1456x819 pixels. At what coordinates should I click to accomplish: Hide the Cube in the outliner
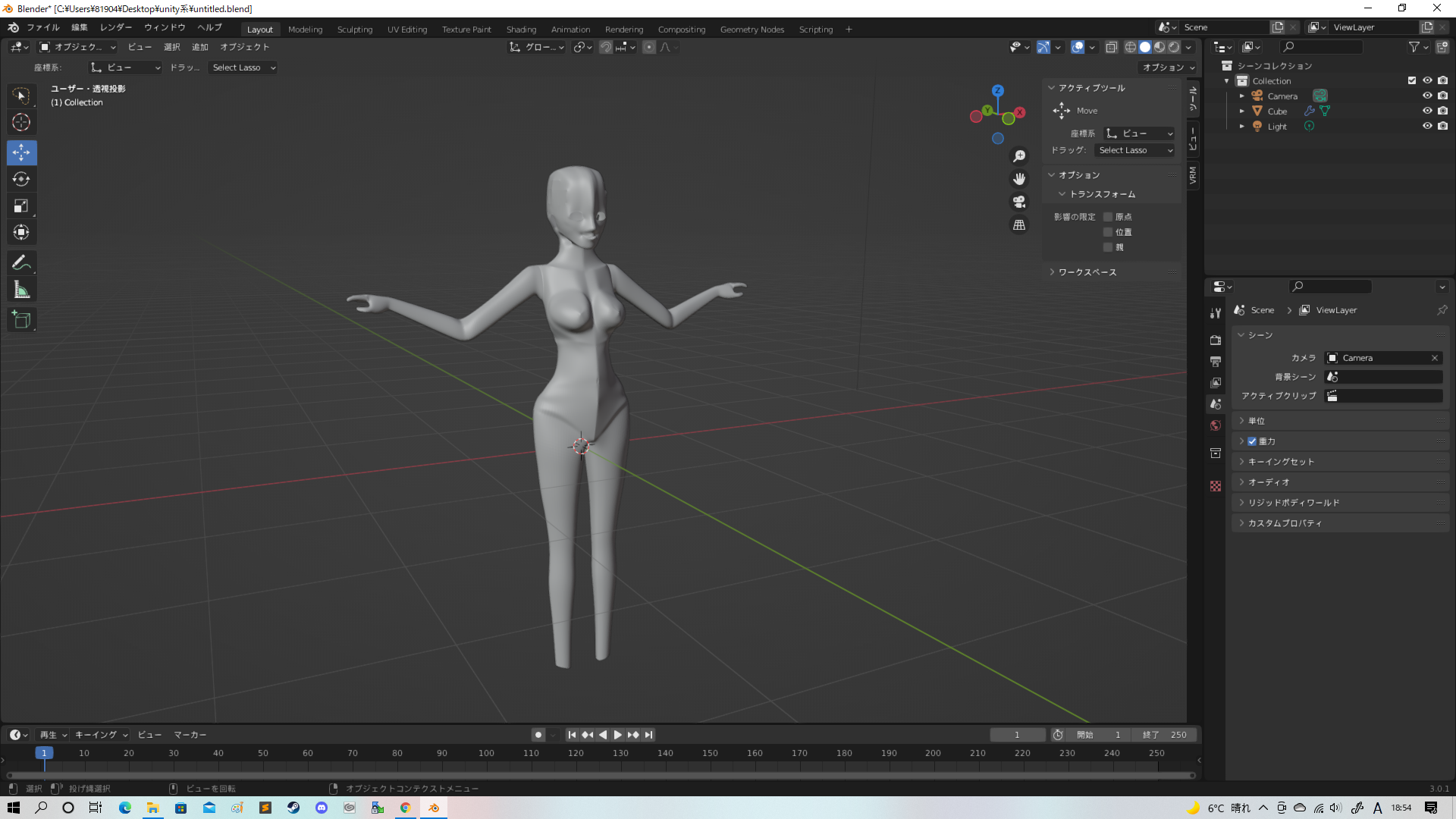click(1427, 111)
